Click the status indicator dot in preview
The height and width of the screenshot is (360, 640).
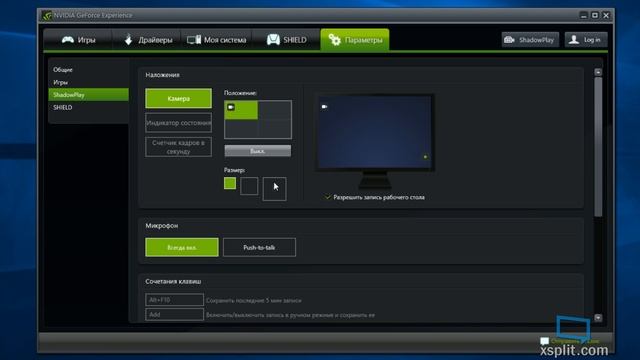click(x=425, y=157)
